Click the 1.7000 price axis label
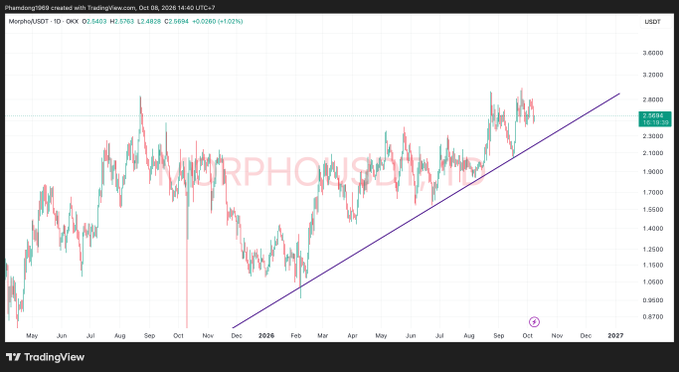The image size is (679, 372). [x=653, y=192]
